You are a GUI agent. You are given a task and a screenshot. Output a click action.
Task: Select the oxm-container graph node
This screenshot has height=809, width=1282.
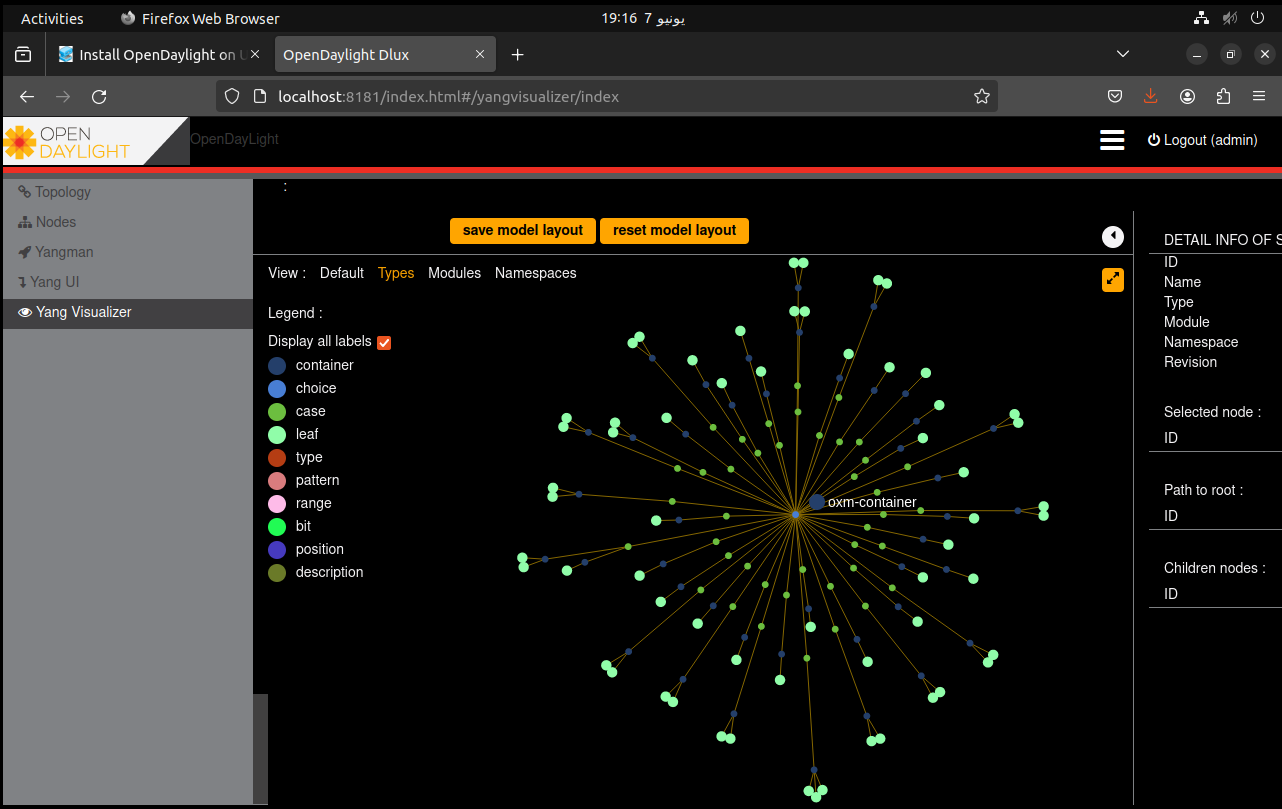817,502
